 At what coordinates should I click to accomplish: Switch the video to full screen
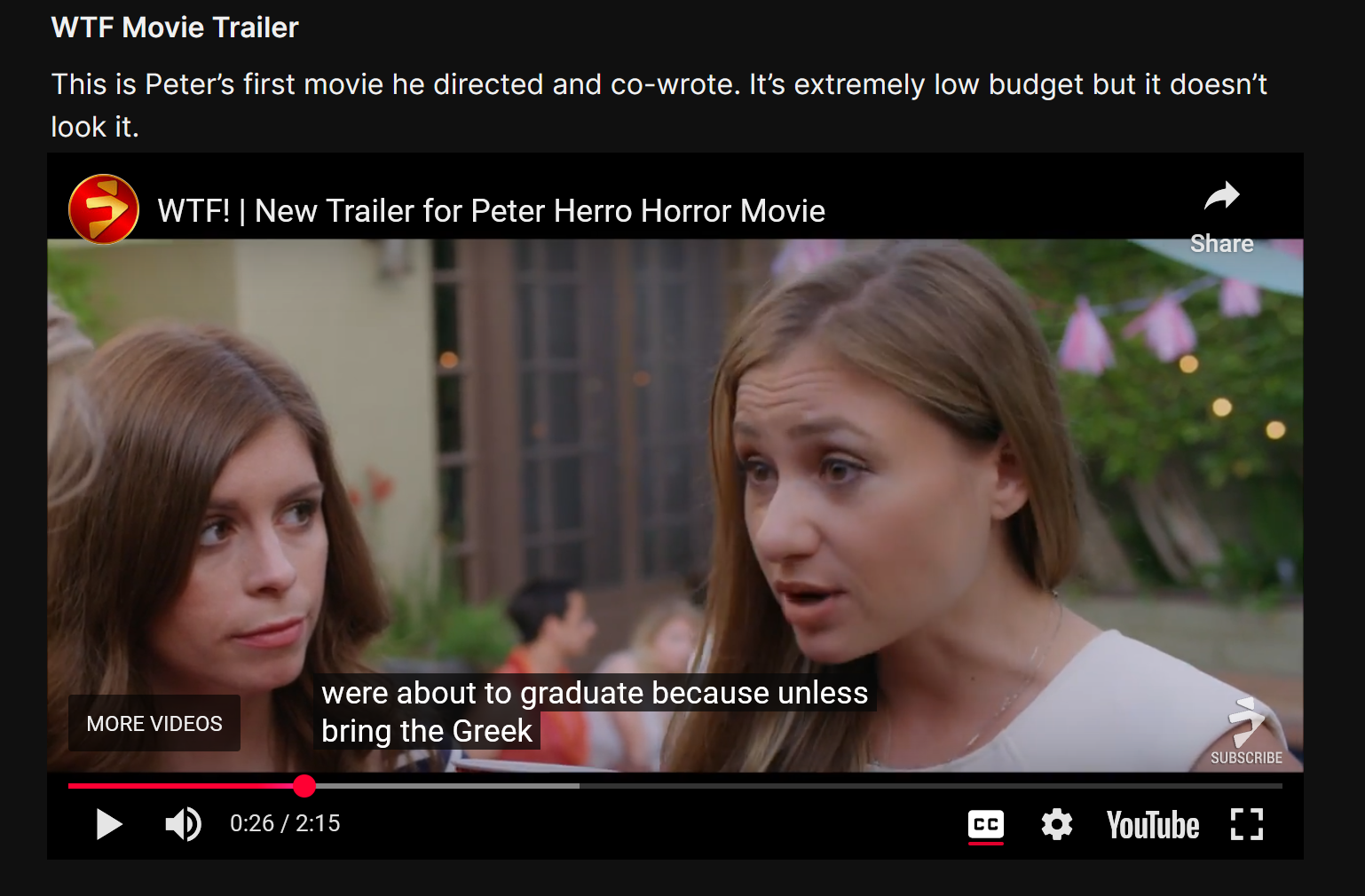(x=1247, y=824)
